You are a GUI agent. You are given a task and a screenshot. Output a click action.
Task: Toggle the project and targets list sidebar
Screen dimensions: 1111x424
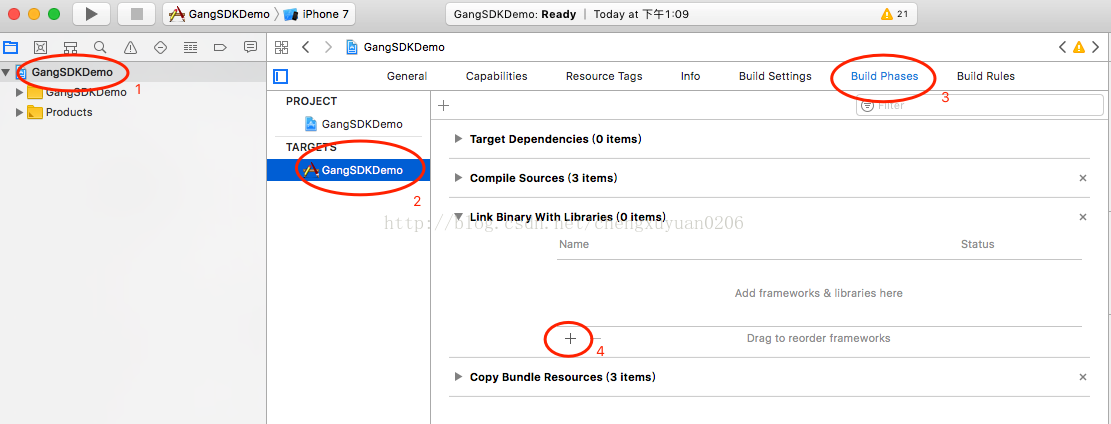click(281, 76)
